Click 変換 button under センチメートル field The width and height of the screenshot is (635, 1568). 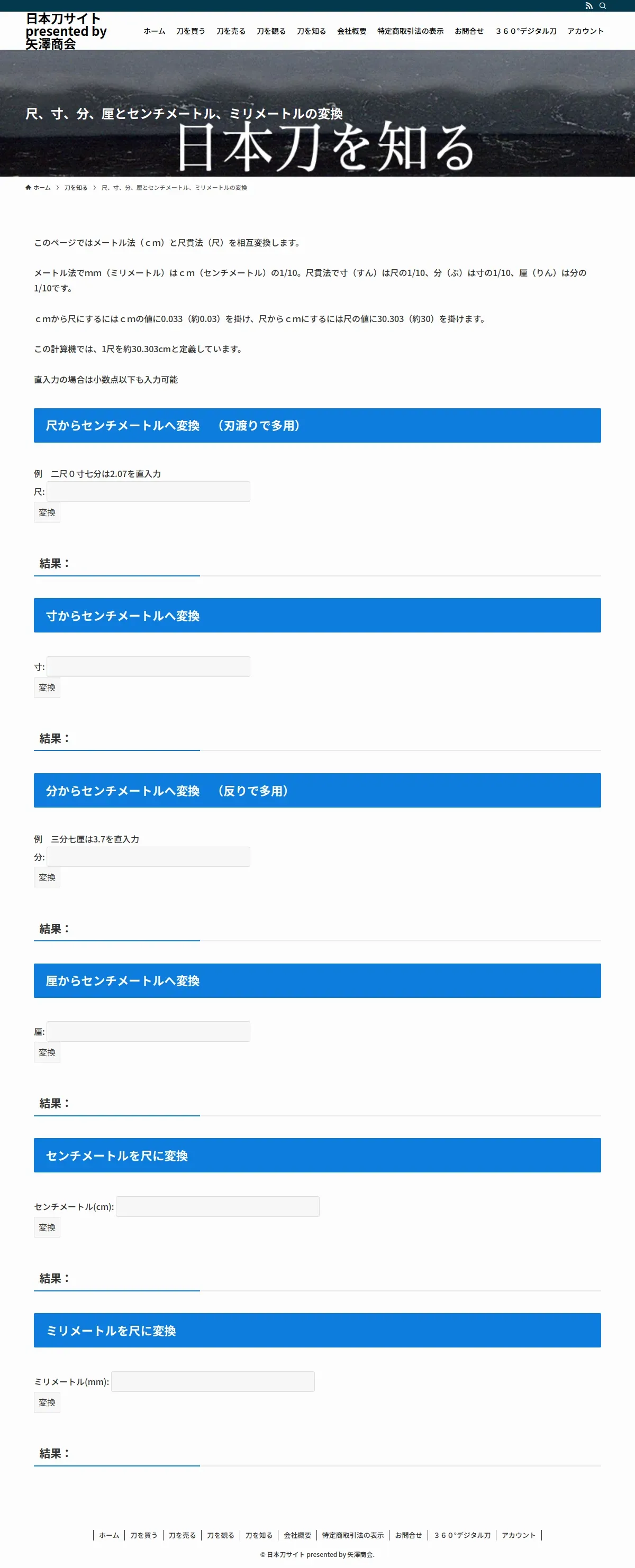pos(47,1227)
